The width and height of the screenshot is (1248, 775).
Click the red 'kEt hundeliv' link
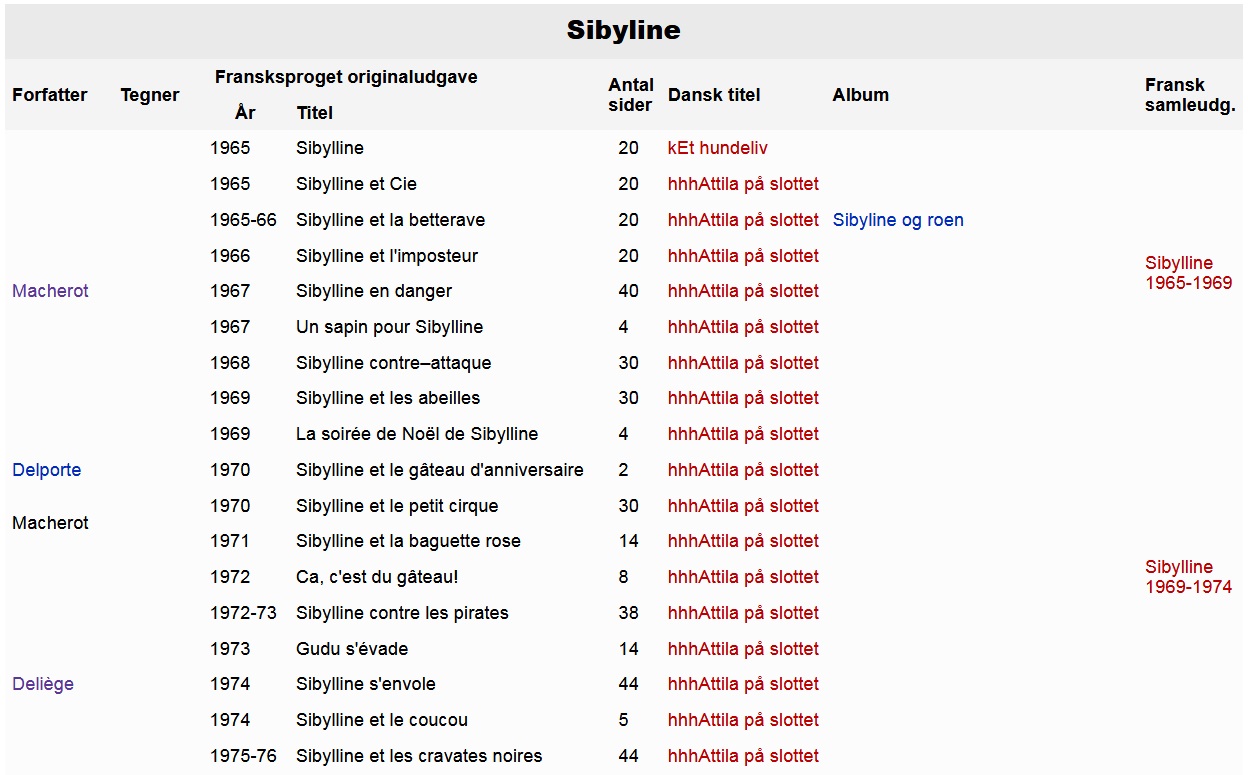click(718, 148)
